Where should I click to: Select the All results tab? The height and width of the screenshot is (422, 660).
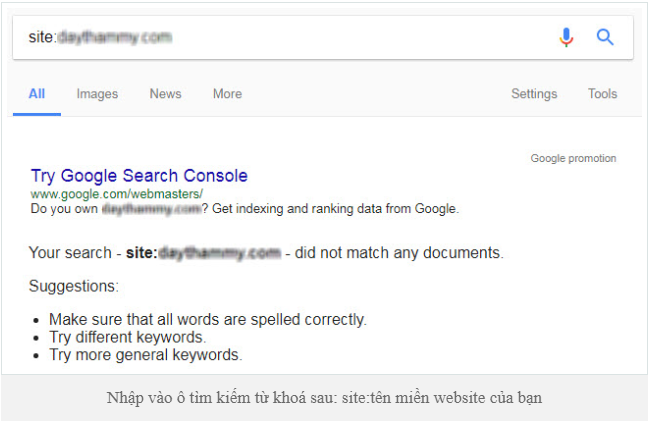[37, 94]
